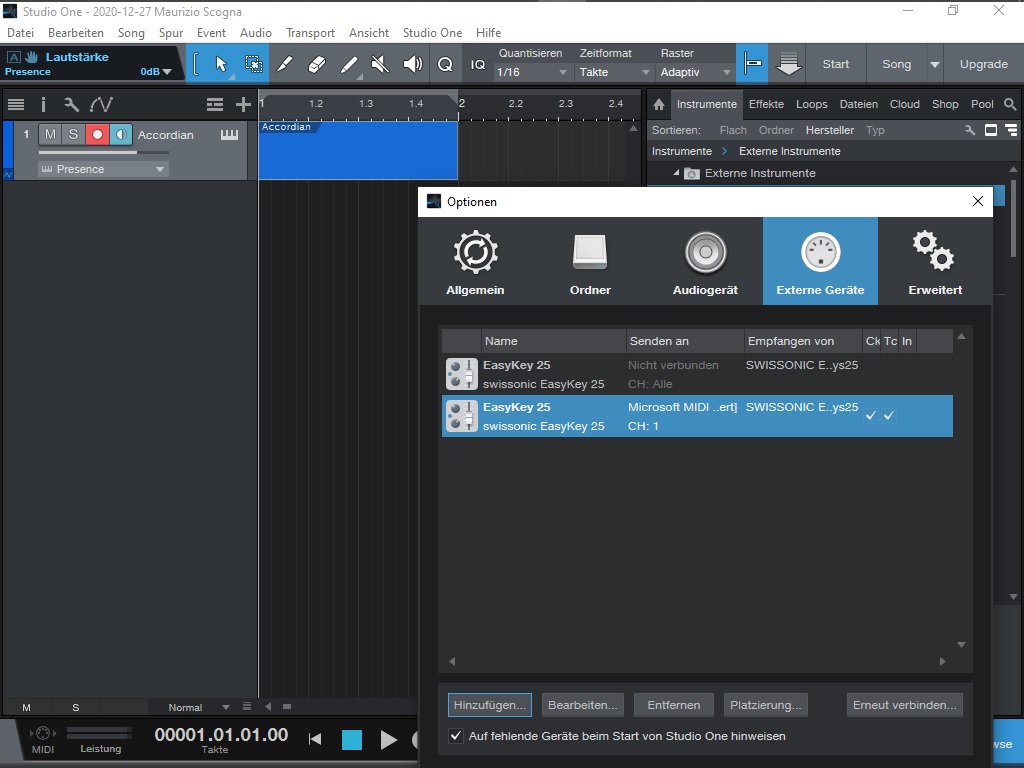Click the IQ input quantize icon
1024x768 pixels.
(478, 64)
